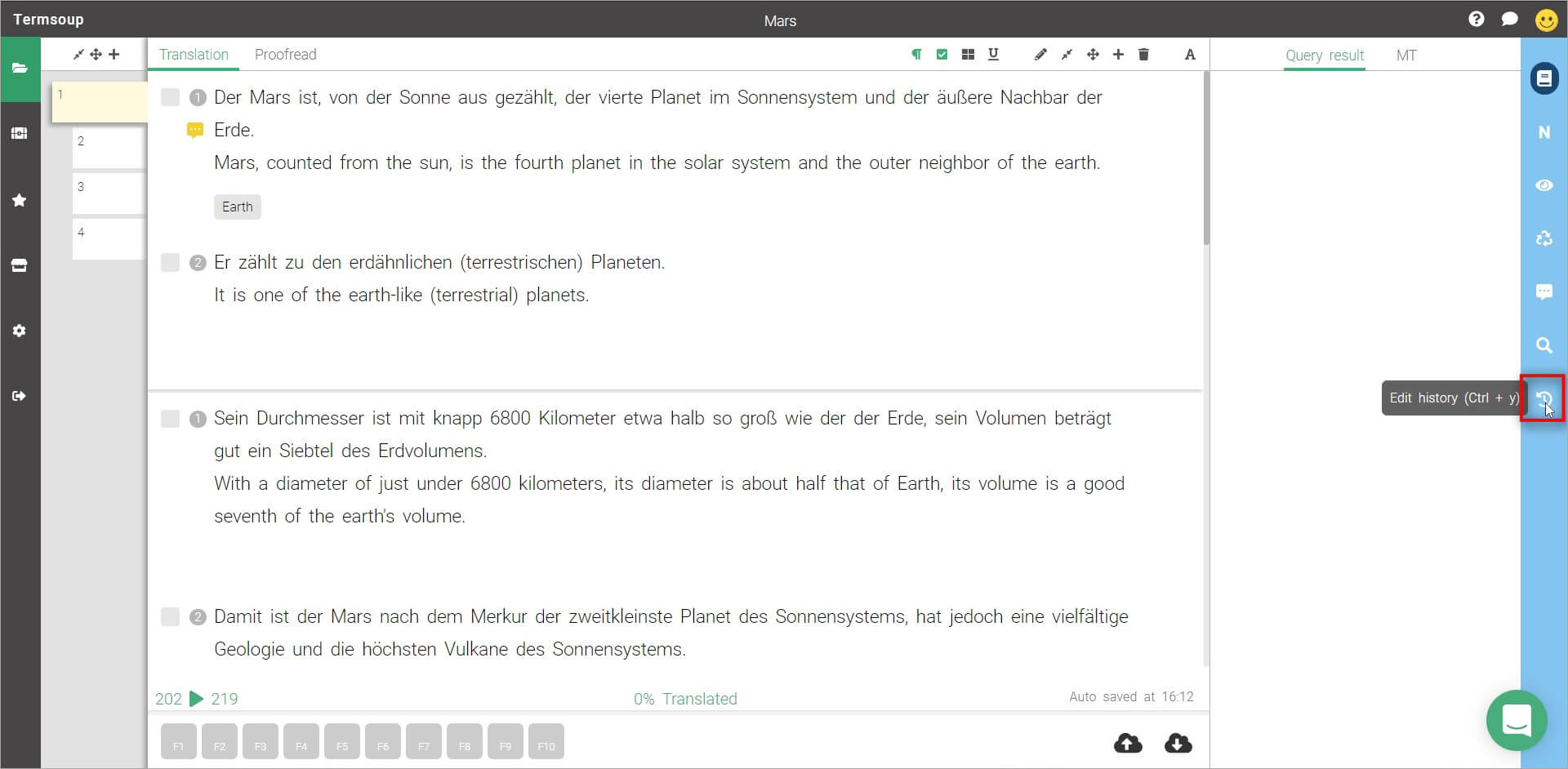Open Edit history icon
Viewport: 1568px width, 769px height.
pos(1543,398)
